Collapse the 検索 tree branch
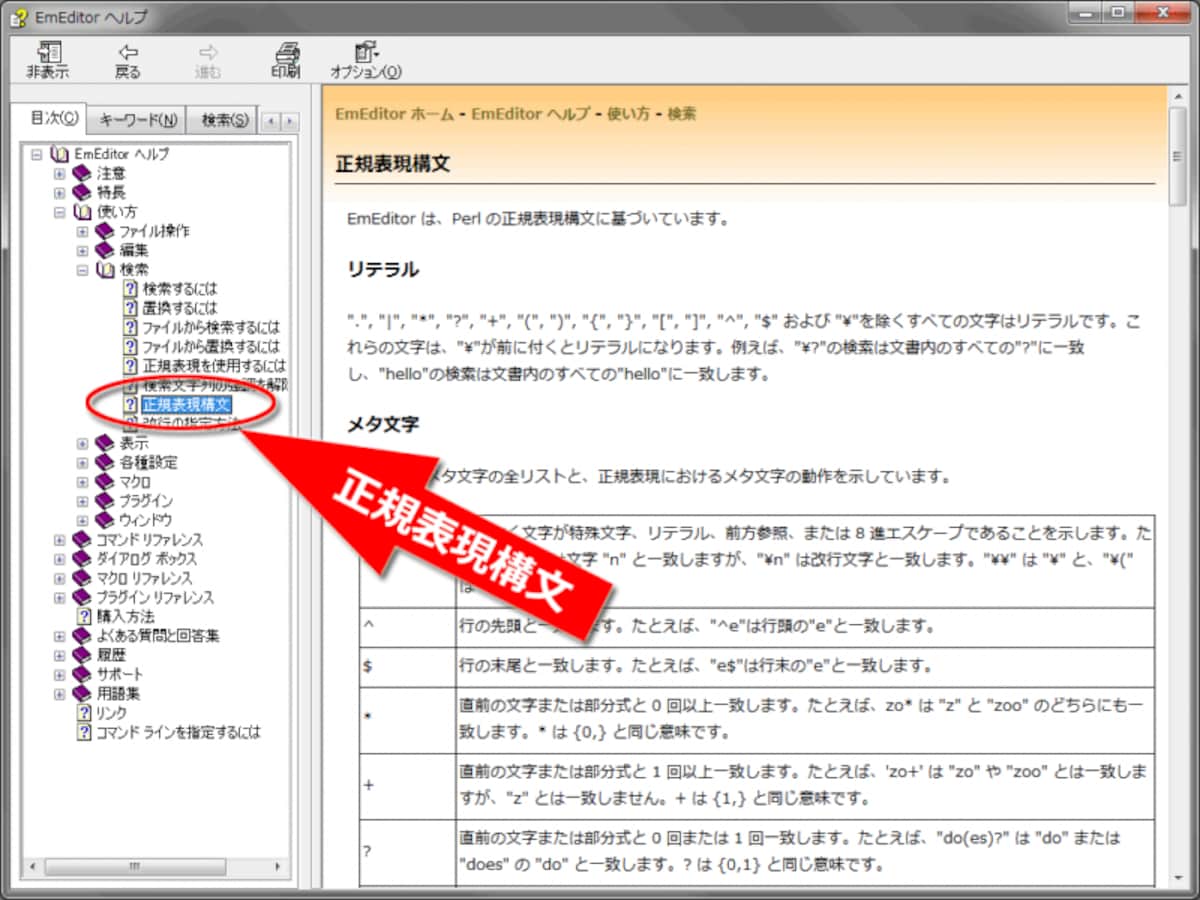Screen dimensions: 1200x900 click(x=83, y=270)
